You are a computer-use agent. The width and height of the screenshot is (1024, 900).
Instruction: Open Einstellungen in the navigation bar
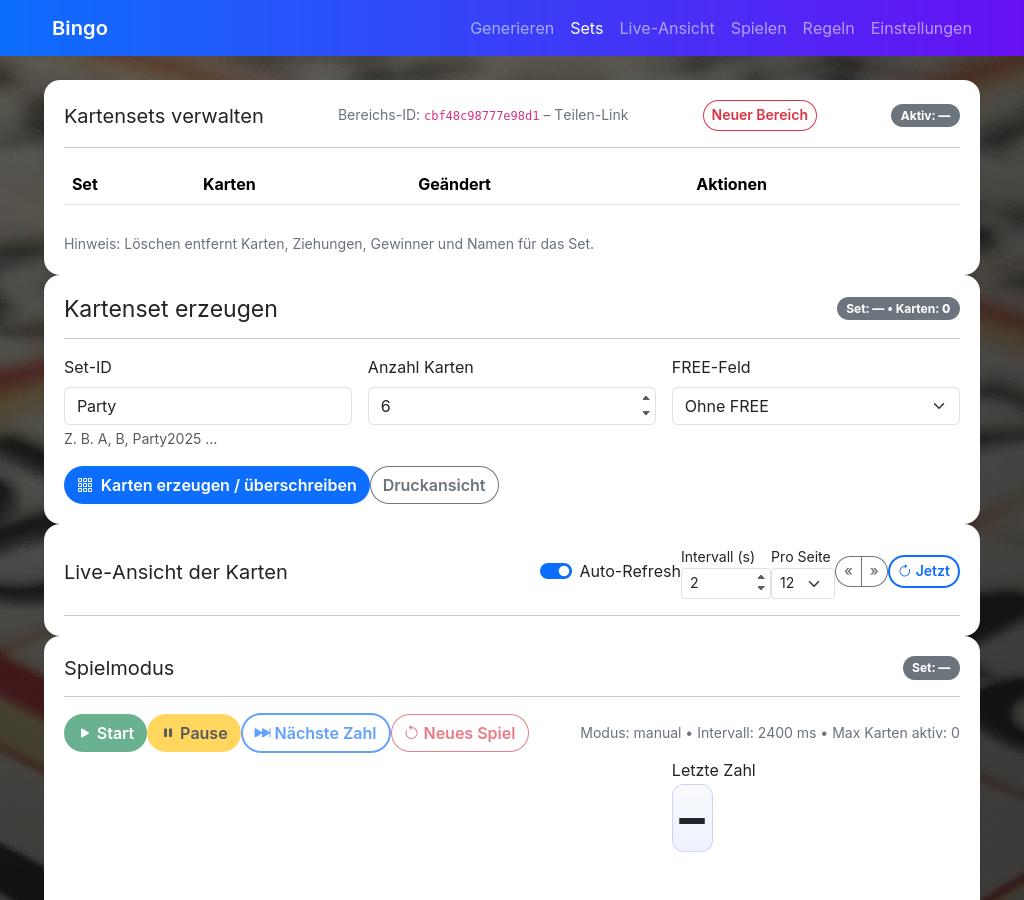pyautogui.click(x=921, y=28)
